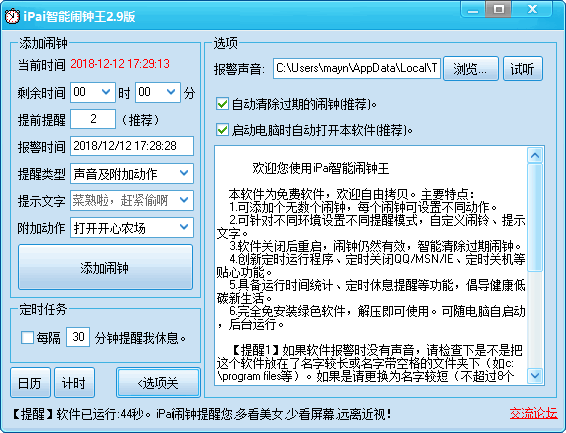Open the remaining hours dropdown

[x=106, y=92]
